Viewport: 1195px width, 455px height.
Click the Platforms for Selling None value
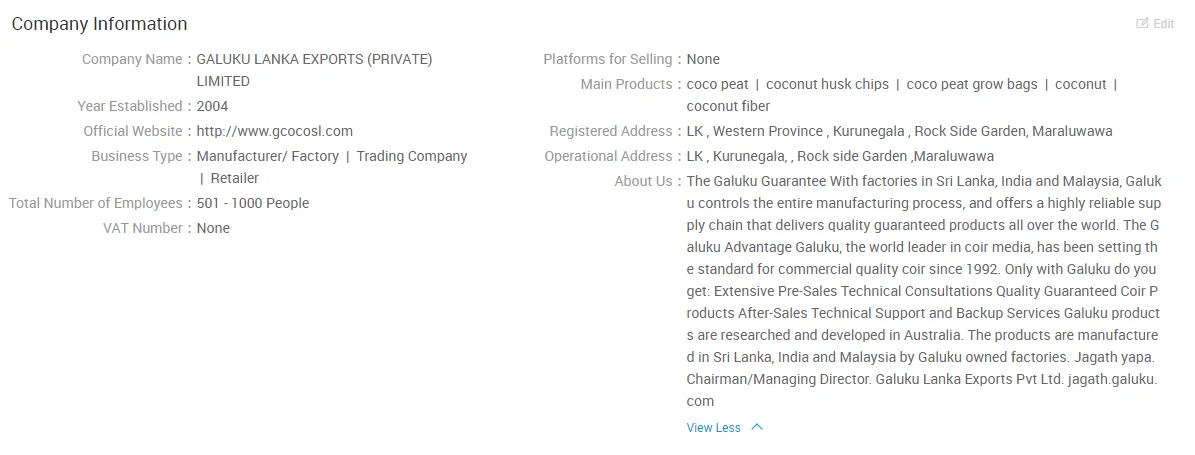[703, 59]
